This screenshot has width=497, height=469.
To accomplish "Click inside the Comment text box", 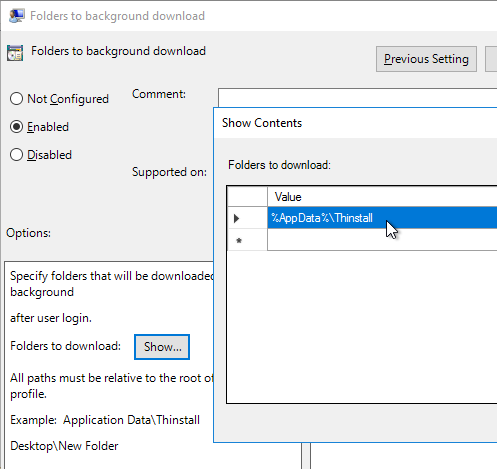I will tap(357, 98).
